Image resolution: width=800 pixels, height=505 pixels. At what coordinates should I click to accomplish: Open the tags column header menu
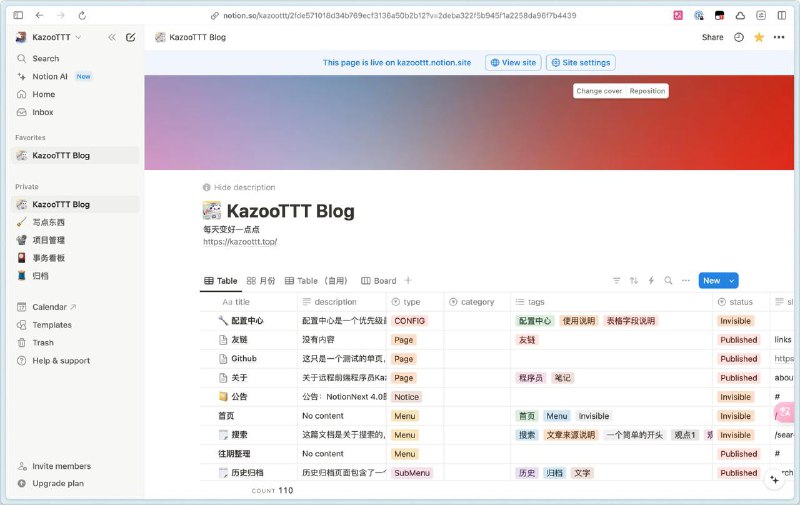coord(611,302)
